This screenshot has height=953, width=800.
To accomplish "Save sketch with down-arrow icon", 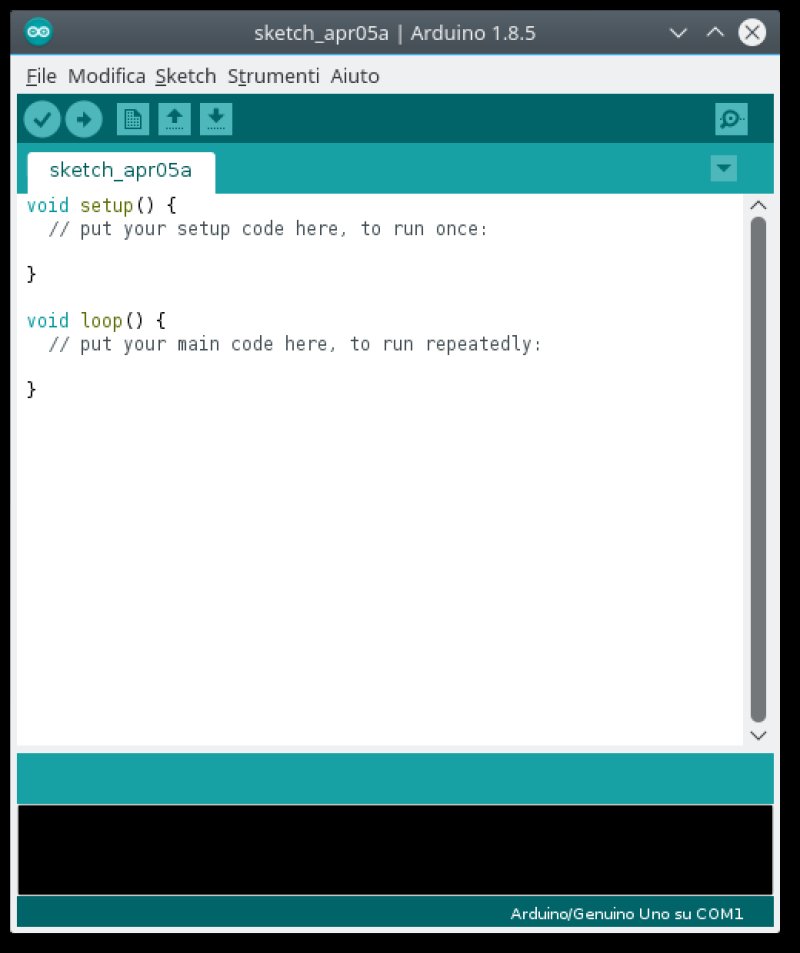I will (x=216, y=119).
